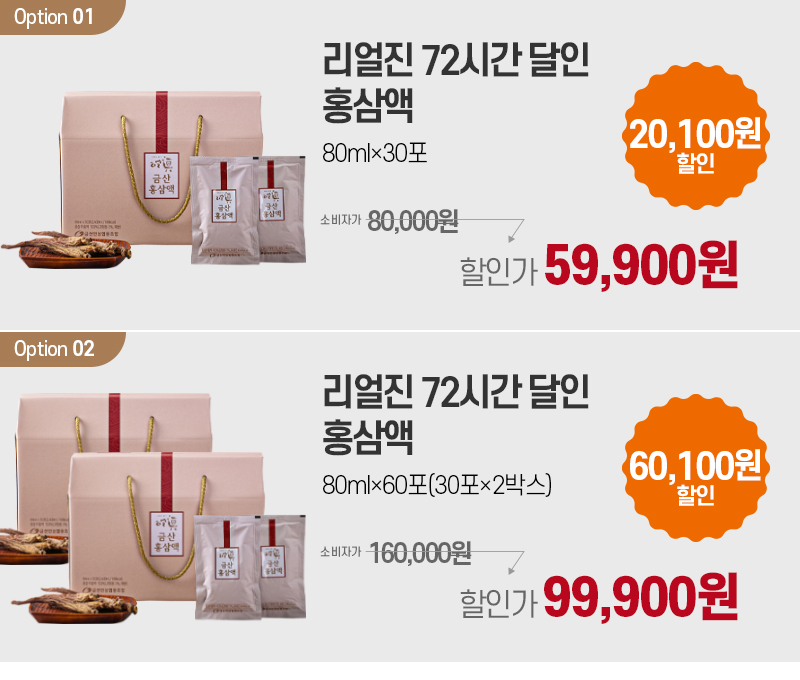The width and height of the screenshot is (800, 680).
Task: Click the struck-through 80,000원 price
Action: 413,221
